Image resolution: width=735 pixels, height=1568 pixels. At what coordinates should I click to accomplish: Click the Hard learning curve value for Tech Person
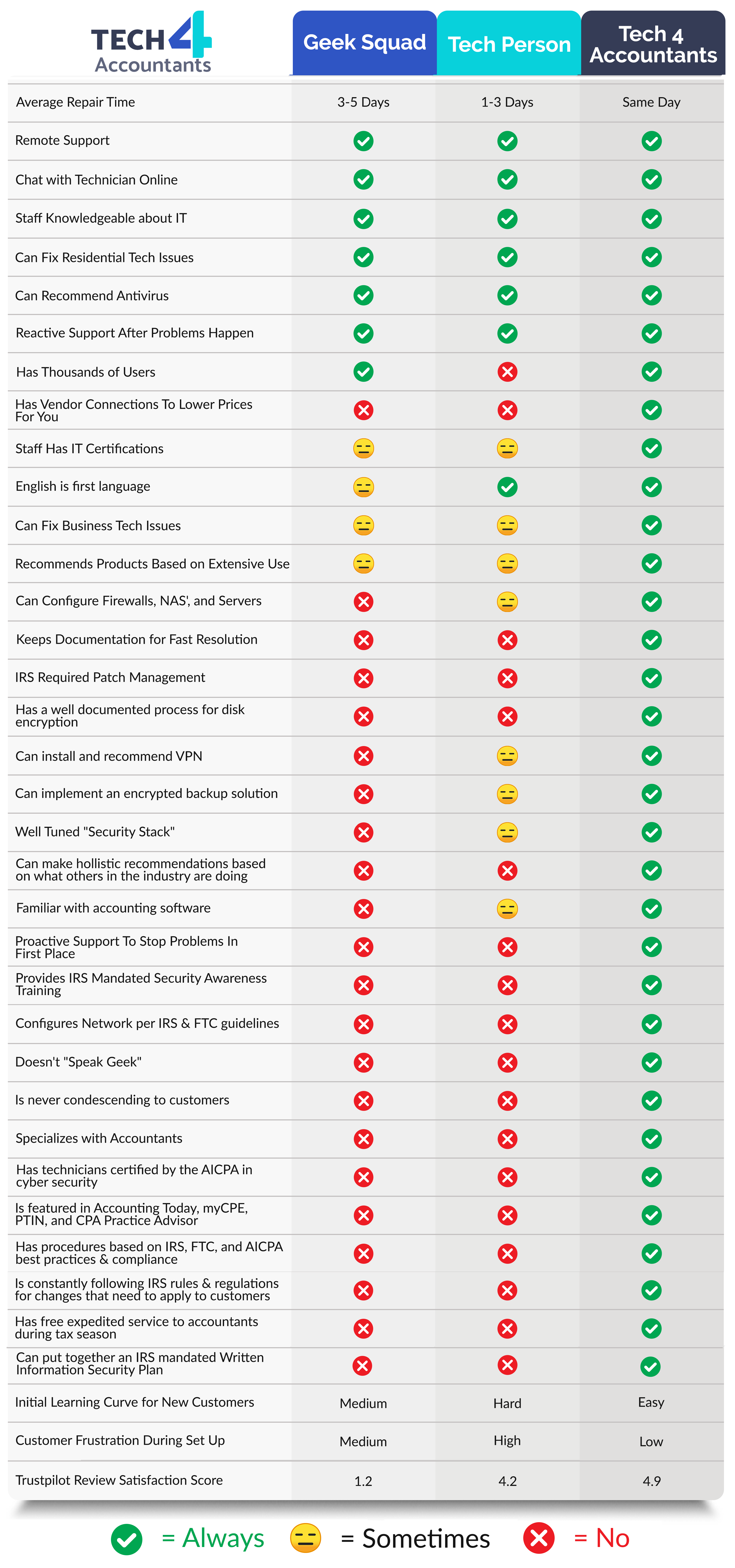507,1403
